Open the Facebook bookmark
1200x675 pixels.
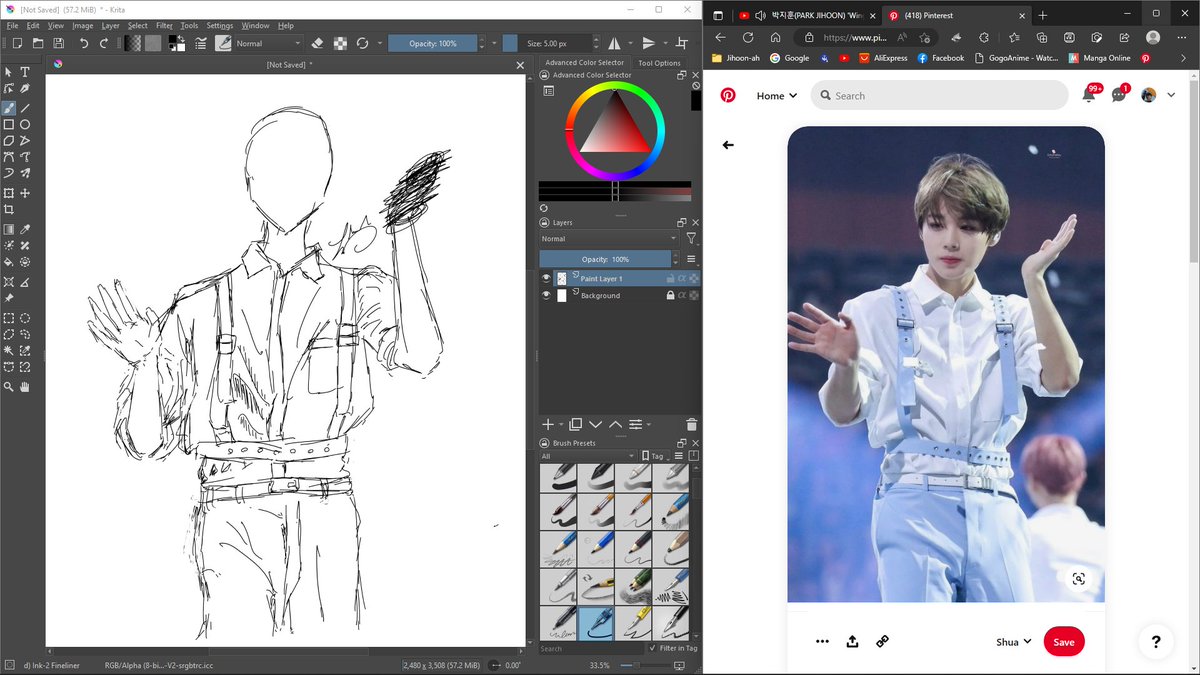click(940, 58)
